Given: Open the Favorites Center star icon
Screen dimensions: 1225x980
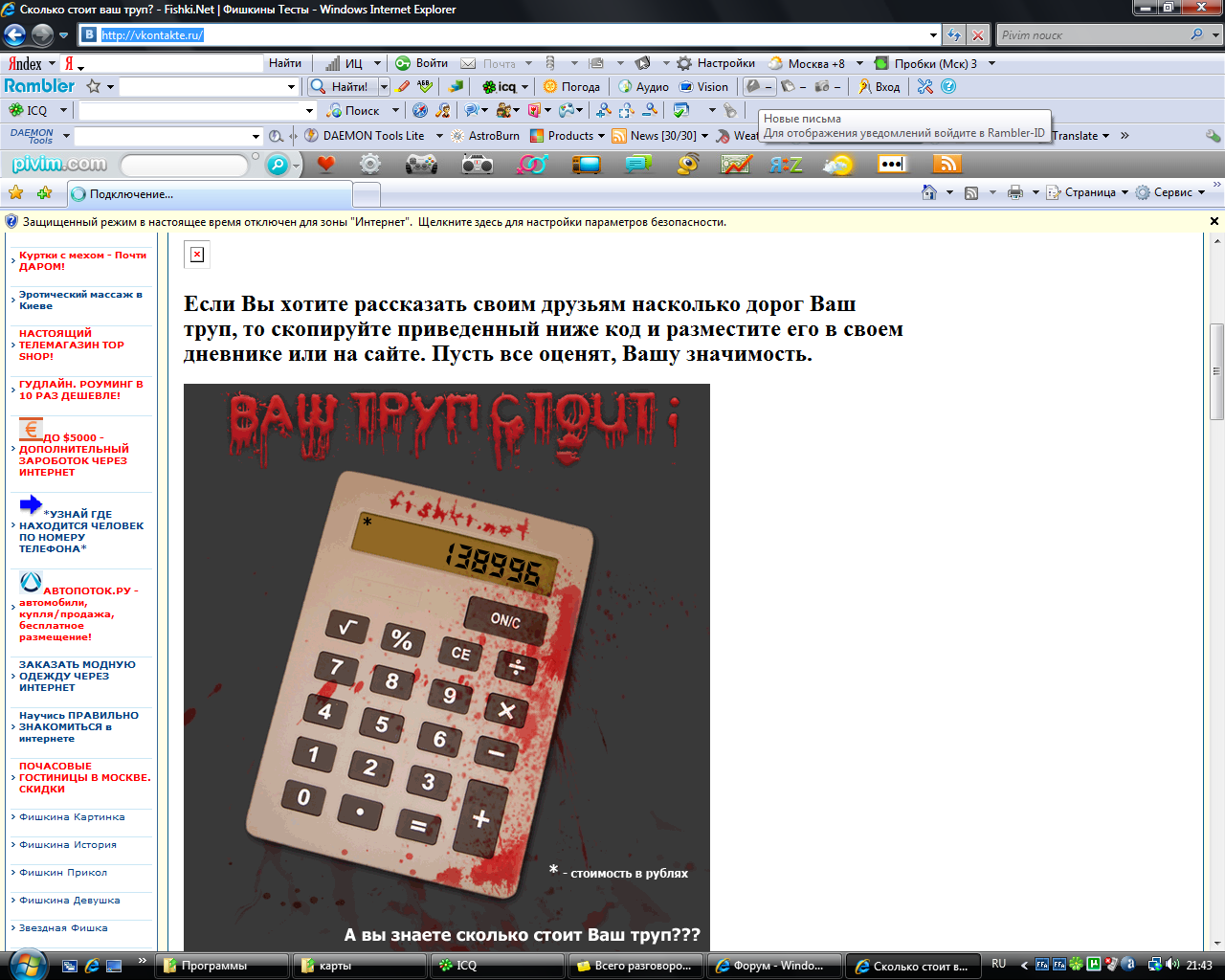Looking at the screenshot, I should 16,193.
